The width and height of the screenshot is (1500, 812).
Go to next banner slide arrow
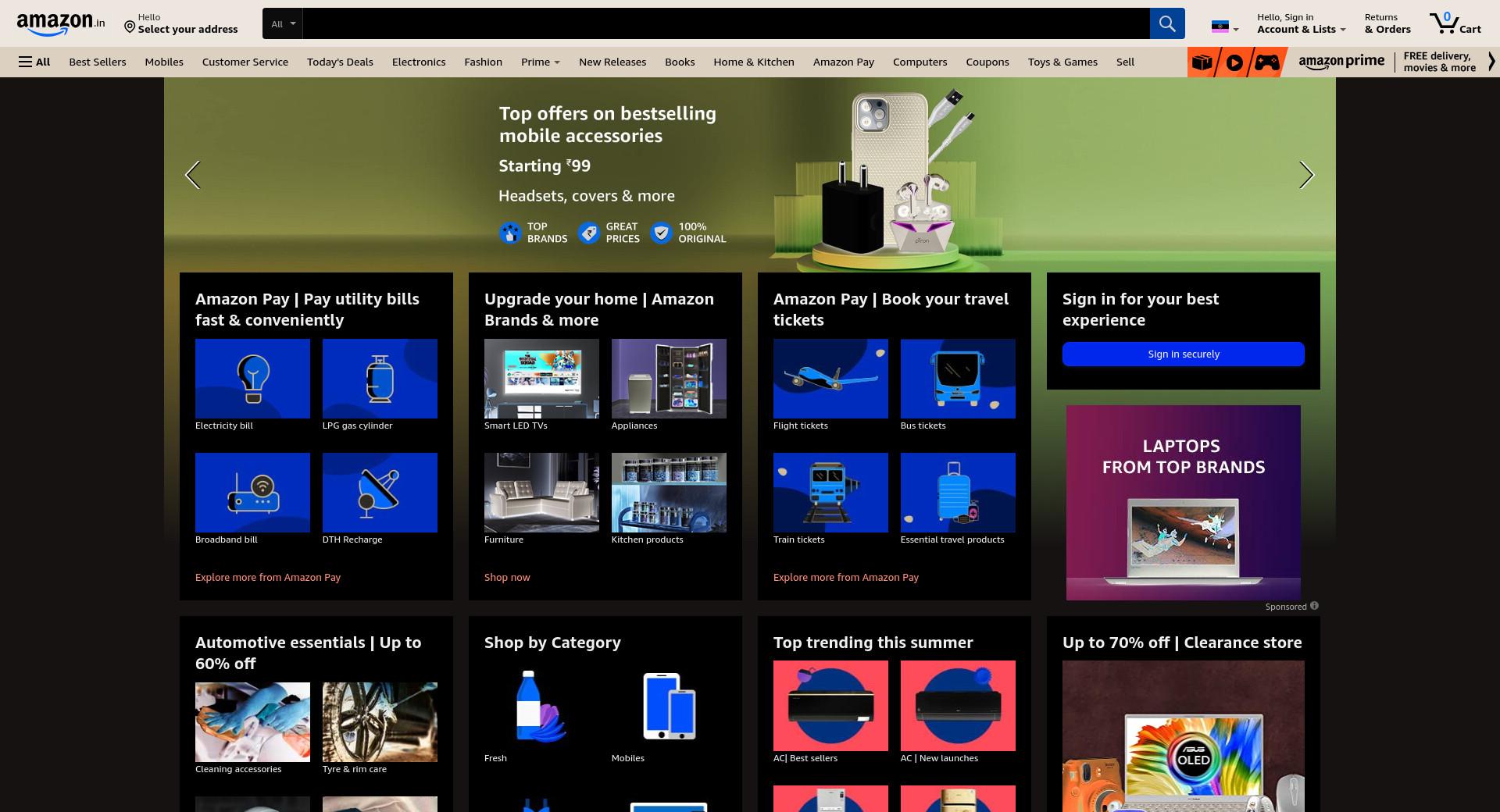pos(1307,175)
